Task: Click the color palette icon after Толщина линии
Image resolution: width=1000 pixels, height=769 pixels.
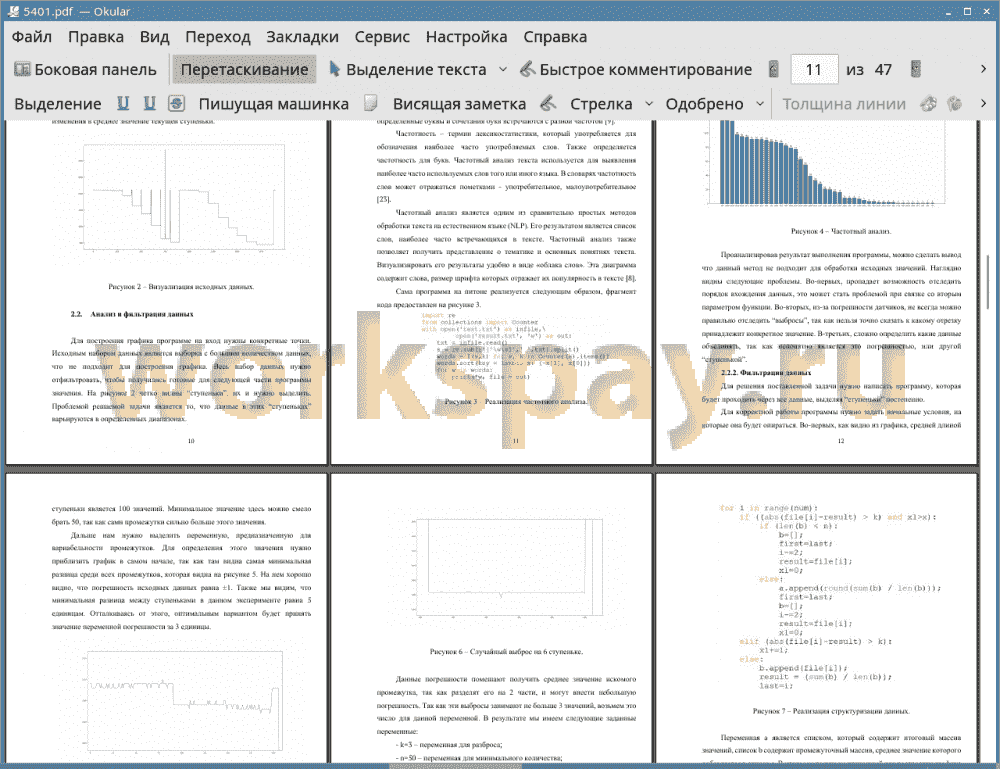Action: pos(929,103)
